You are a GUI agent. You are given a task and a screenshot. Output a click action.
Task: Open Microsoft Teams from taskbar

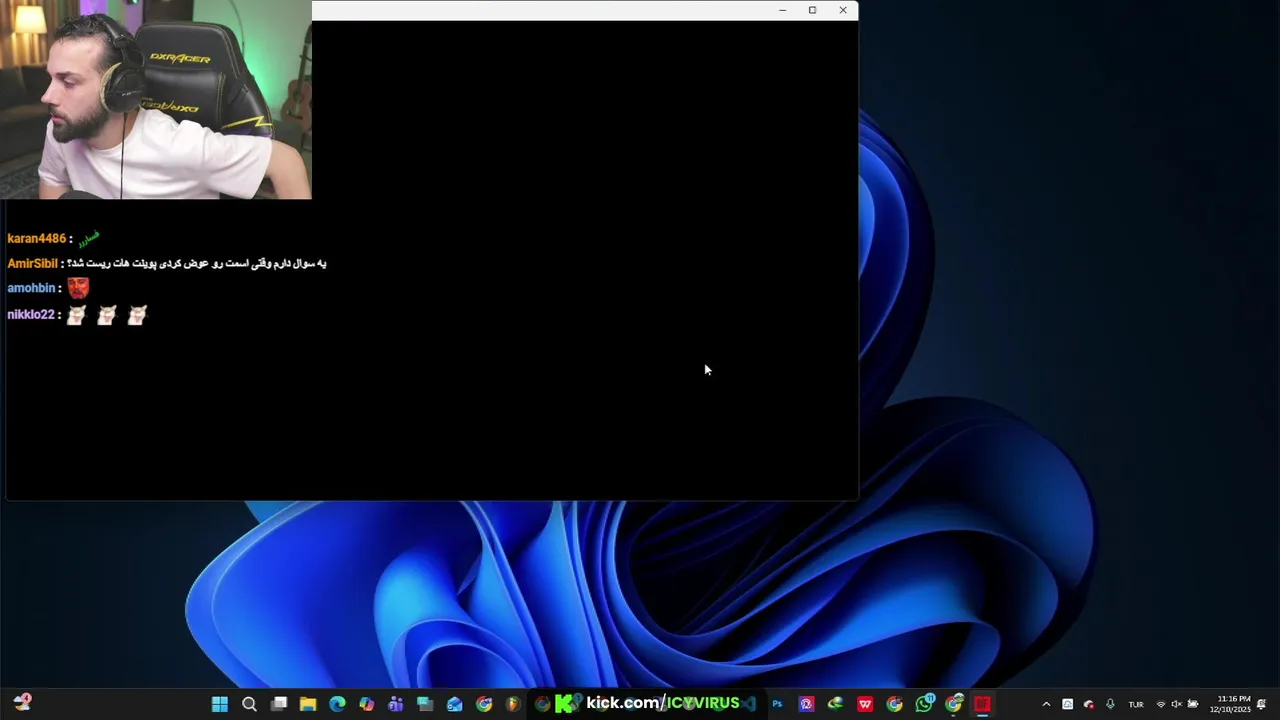(x=395, y=704)
